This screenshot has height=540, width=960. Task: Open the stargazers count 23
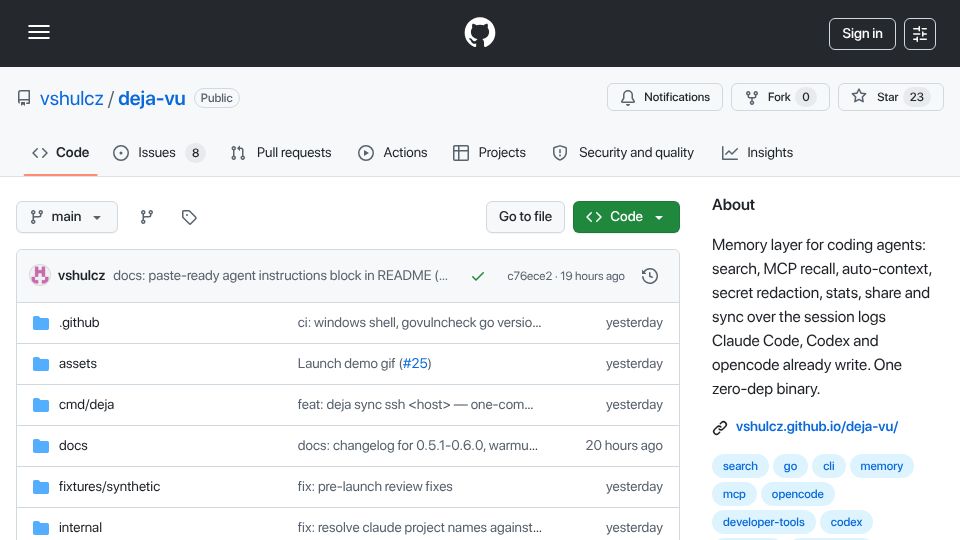point(917,97)
